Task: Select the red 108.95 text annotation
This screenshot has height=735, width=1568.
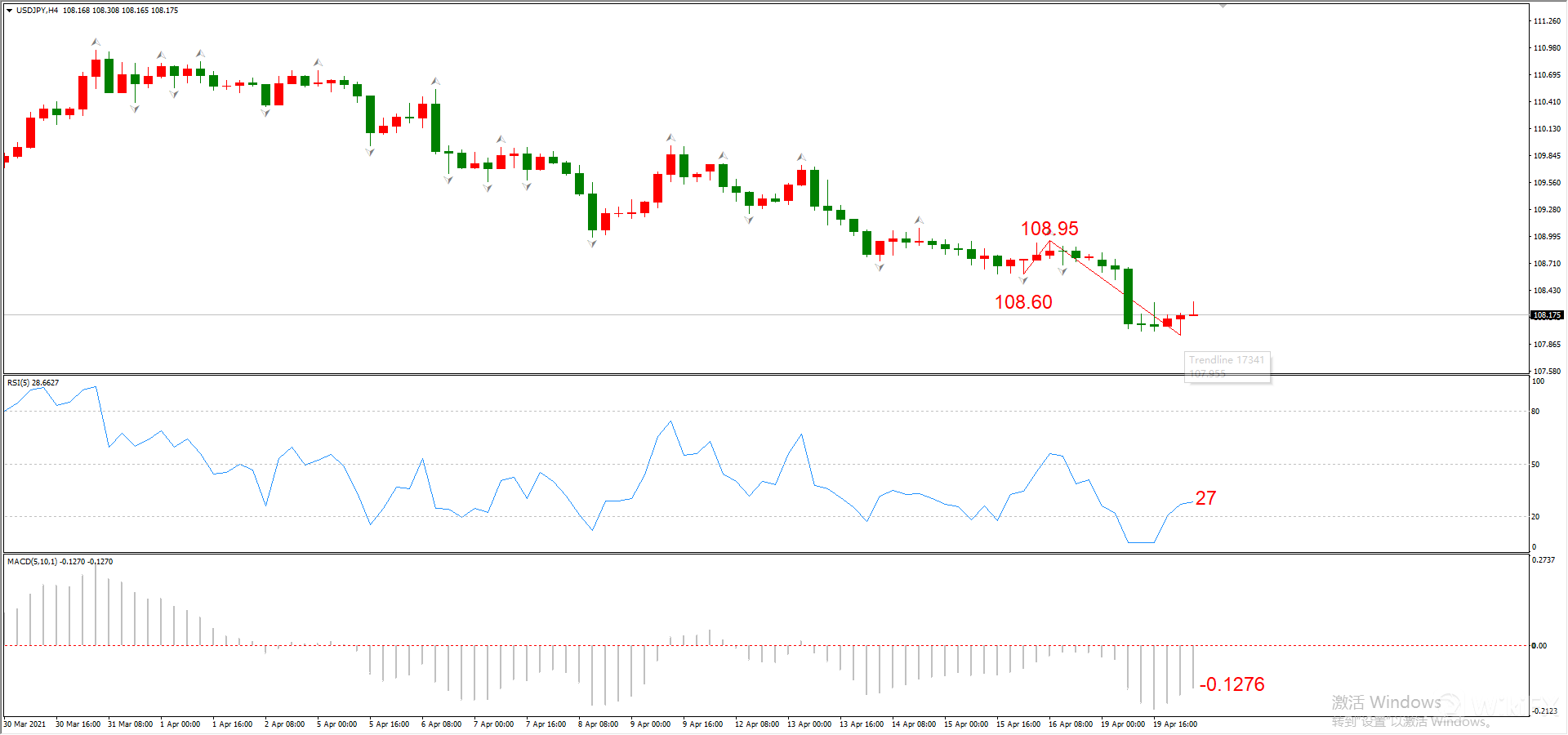Action: tap(1049, 229)
